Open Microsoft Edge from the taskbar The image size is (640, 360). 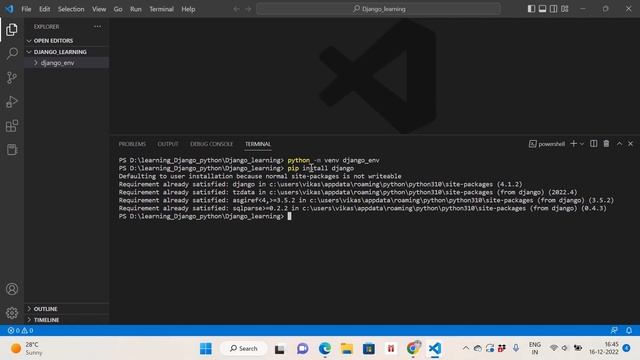(325, 349)
